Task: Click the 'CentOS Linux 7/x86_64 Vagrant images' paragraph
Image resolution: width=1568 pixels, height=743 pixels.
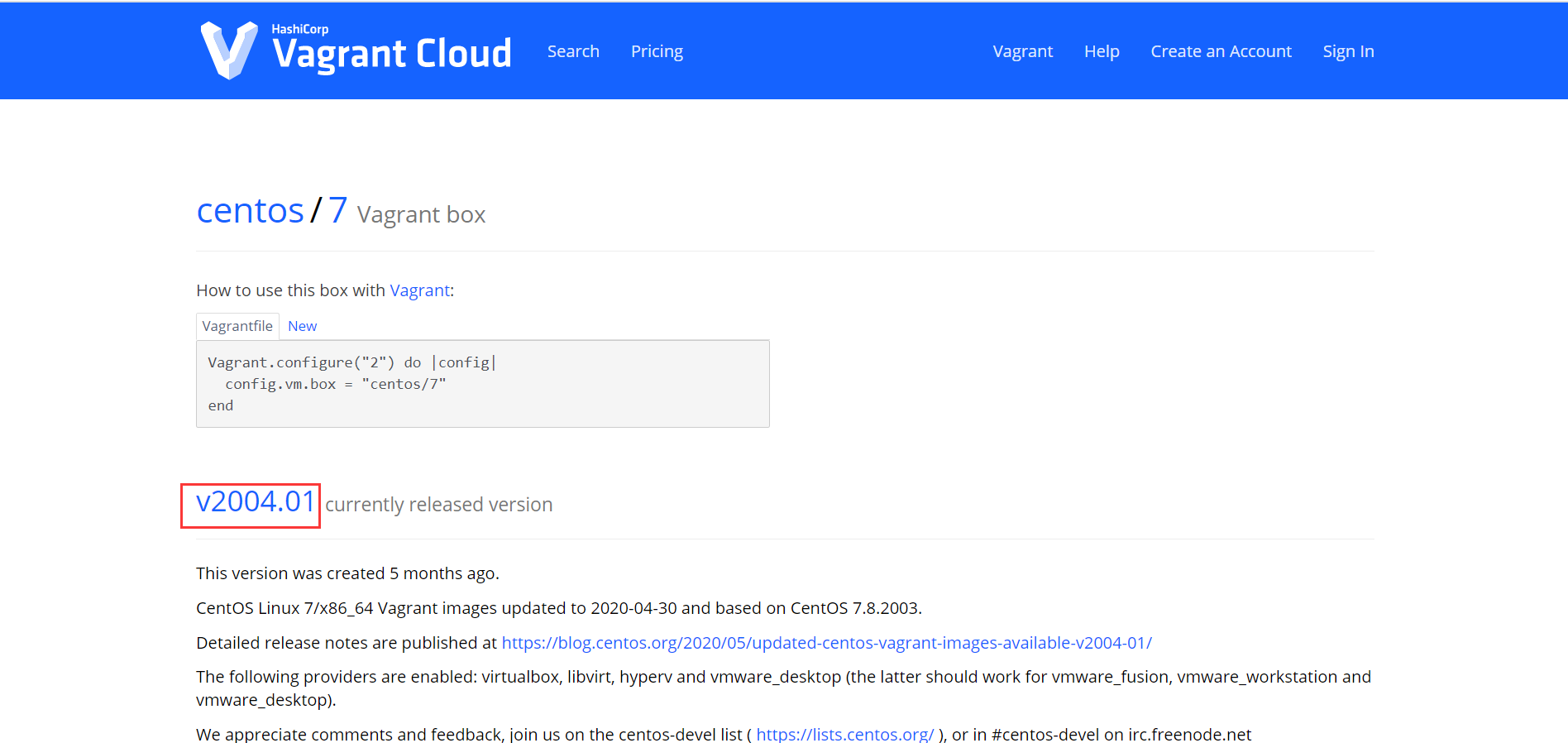Action: coord(558,608)
